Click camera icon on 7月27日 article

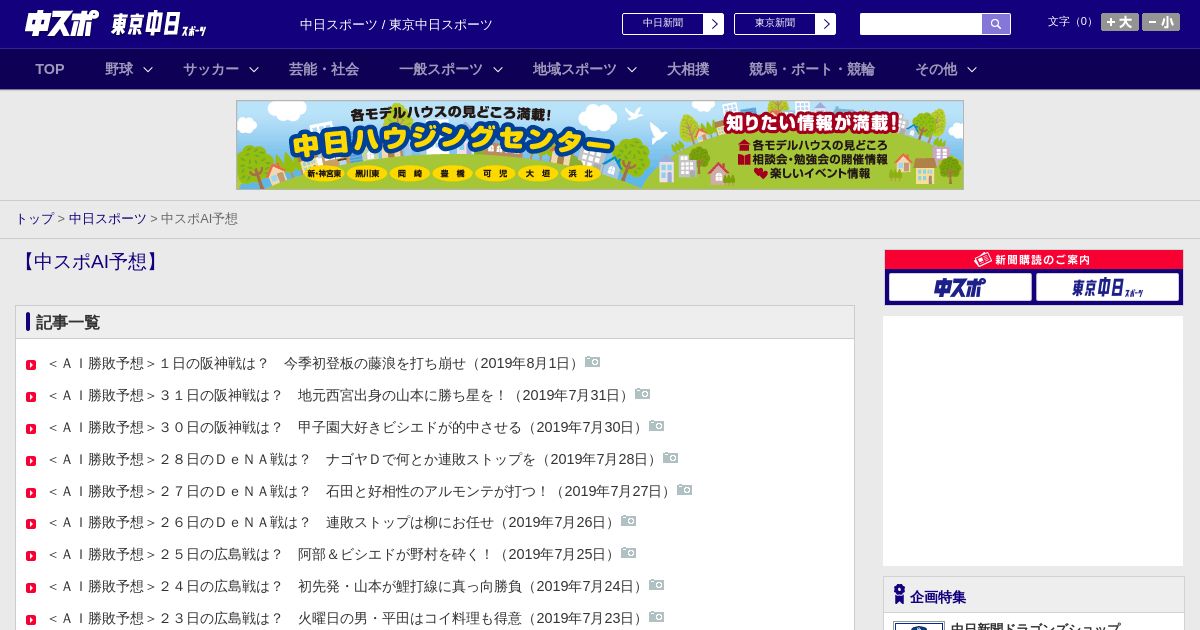click(685, 490)
